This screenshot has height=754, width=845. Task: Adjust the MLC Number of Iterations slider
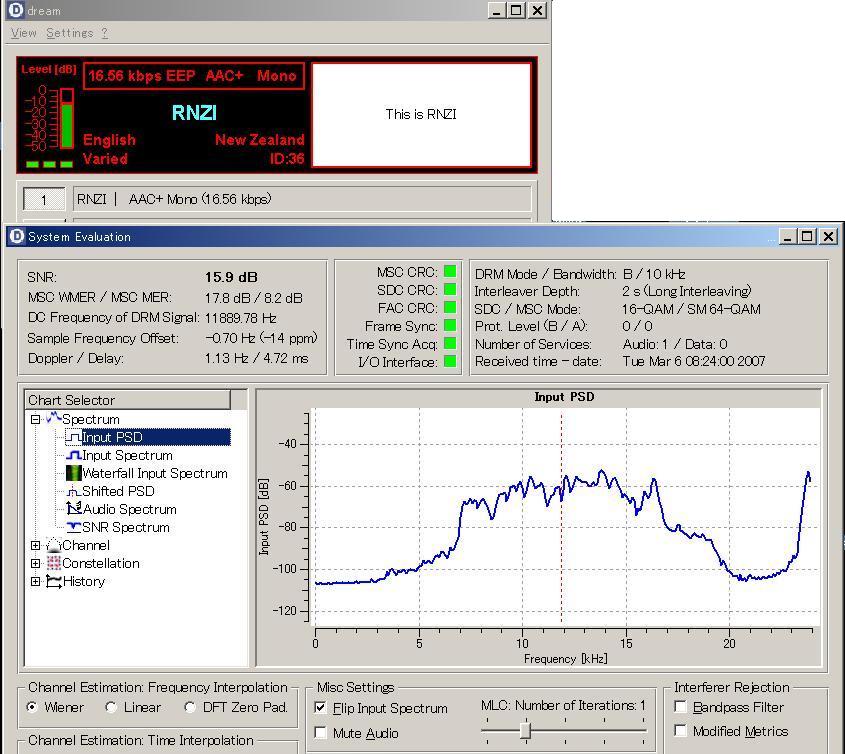[x=526, y=730]
